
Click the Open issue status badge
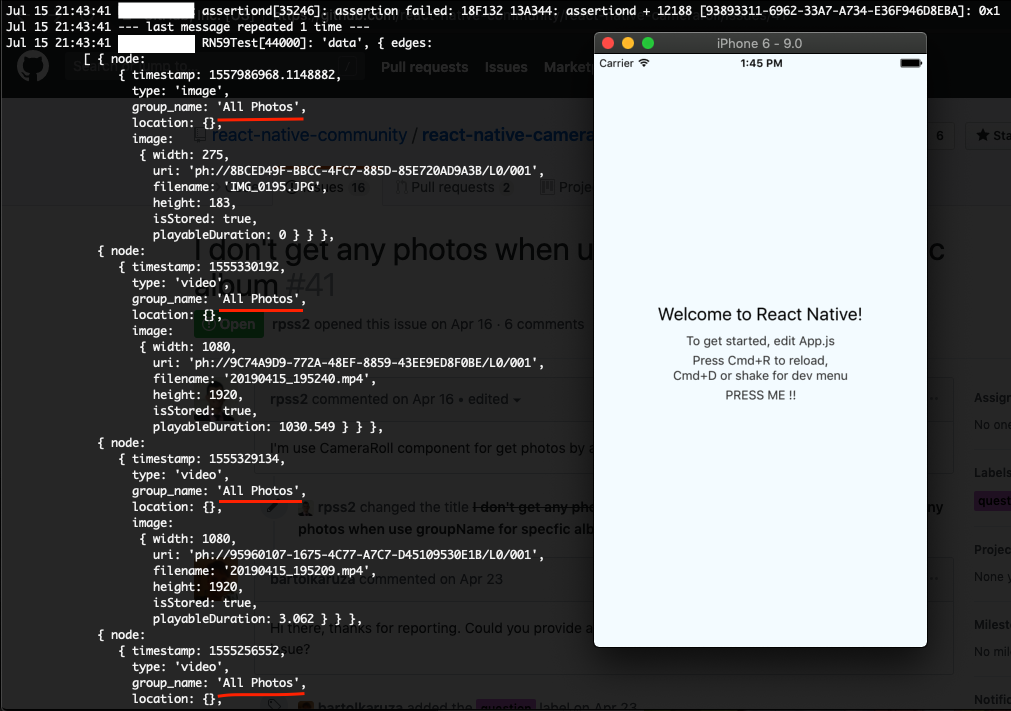click(228, 324)
